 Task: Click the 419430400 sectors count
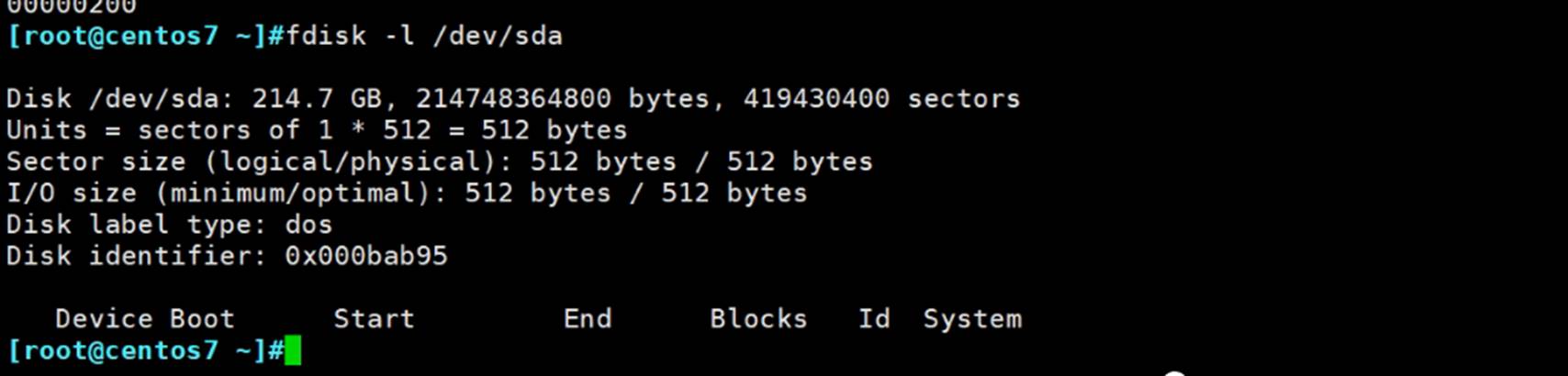(x=881, y=98)
